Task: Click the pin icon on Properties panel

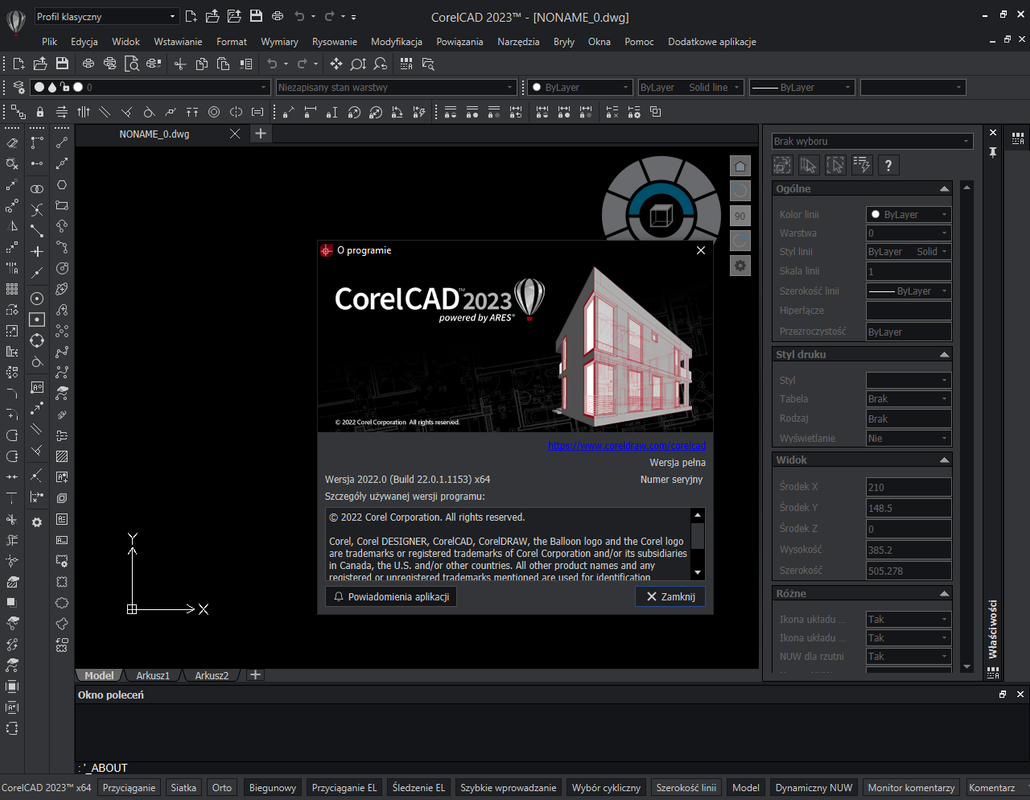Action: pos(993,152)
